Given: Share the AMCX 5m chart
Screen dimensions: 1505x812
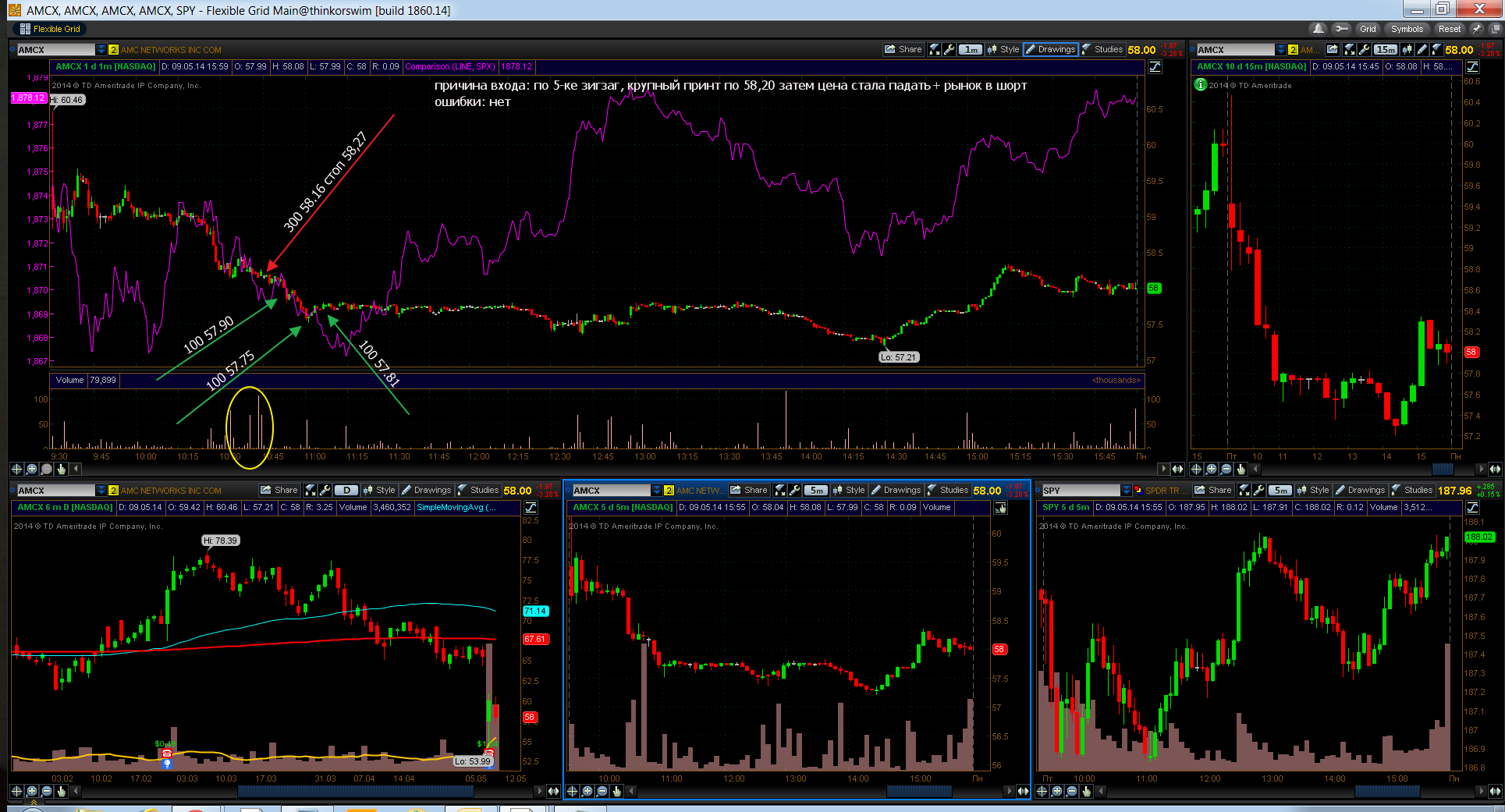Looking at the screenshot, I should [x=749, y=490].
